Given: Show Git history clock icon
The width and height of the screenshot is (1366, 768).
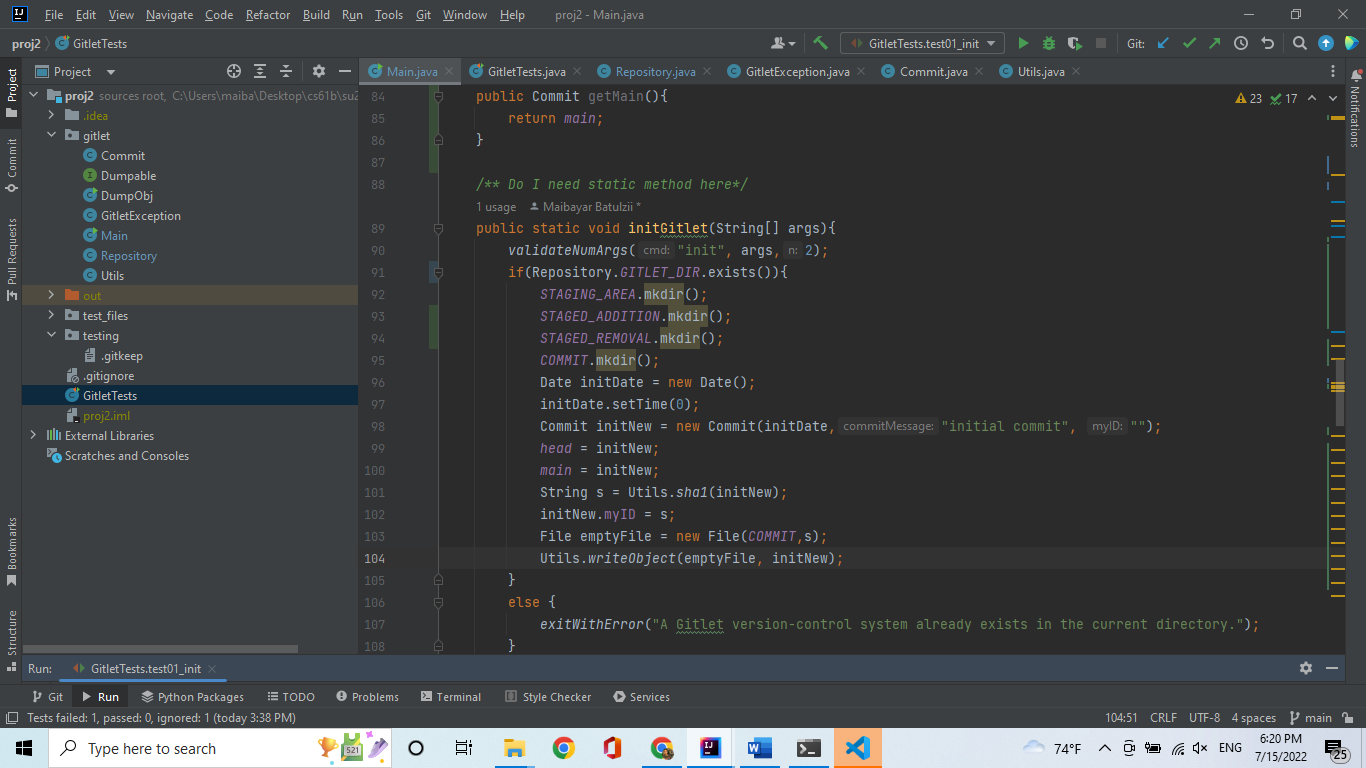Looking at the screenshot, I should click(x=1241, y=44).
